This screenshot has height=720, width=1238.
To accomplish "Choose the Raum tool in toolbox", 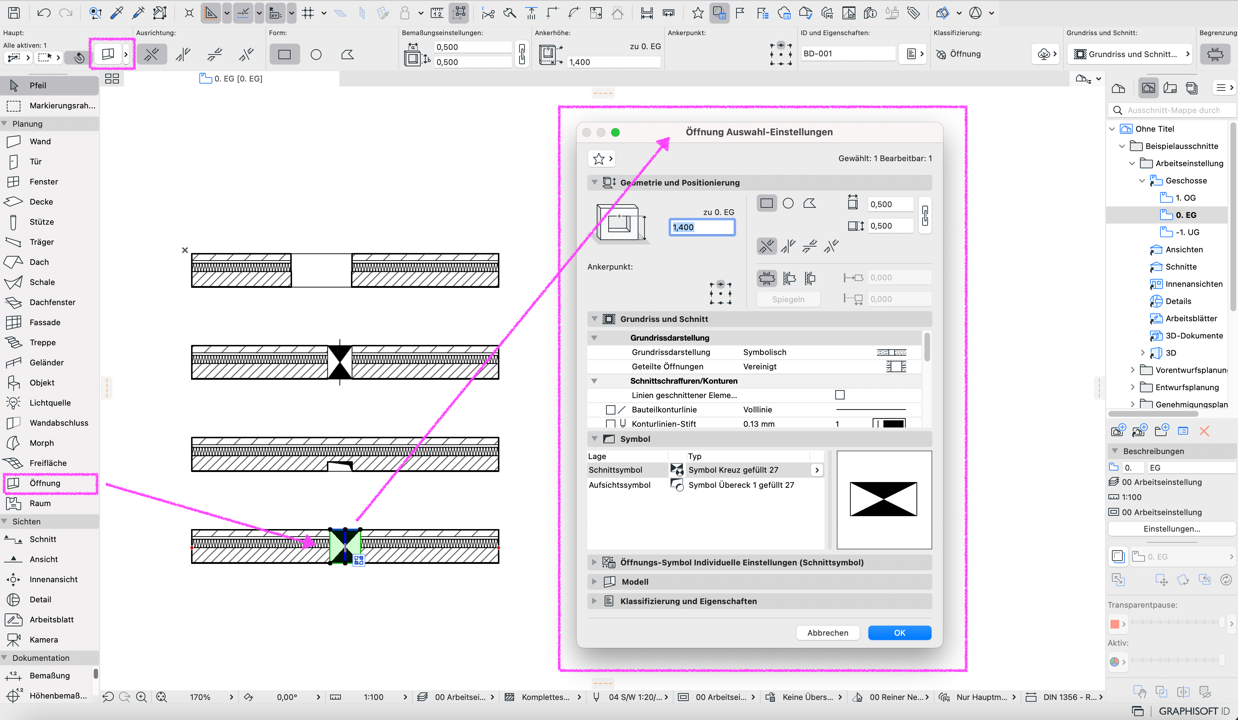I will [x=50, y=503].
